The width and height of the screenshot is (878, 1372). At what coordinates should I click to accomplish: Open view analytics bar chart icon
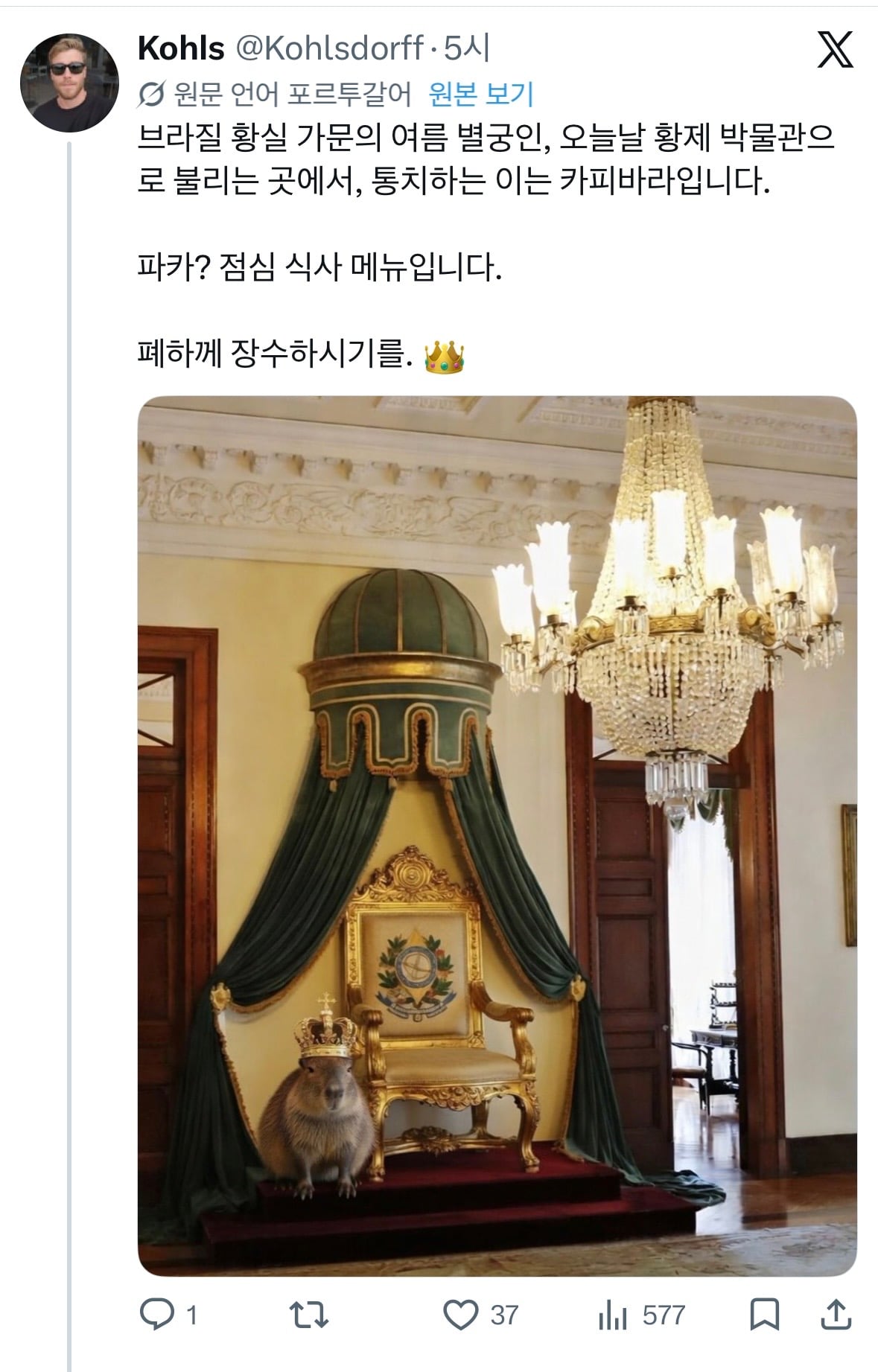click(x=614, y=1315)
